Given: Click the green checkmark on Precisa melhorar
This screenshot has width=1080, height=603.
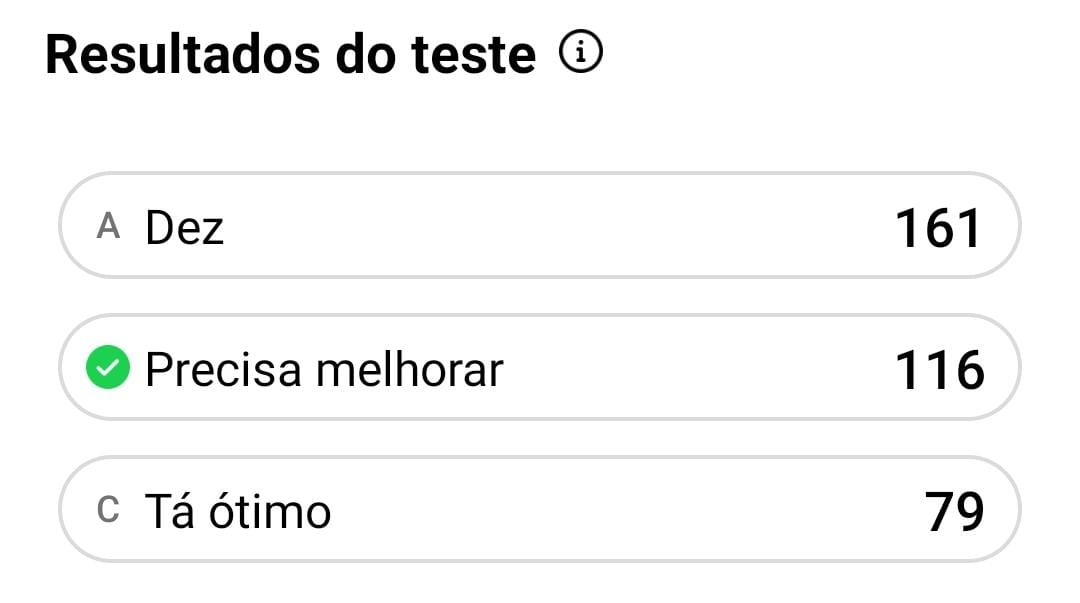Looking at the screenshot, I should tap(107, 370).
